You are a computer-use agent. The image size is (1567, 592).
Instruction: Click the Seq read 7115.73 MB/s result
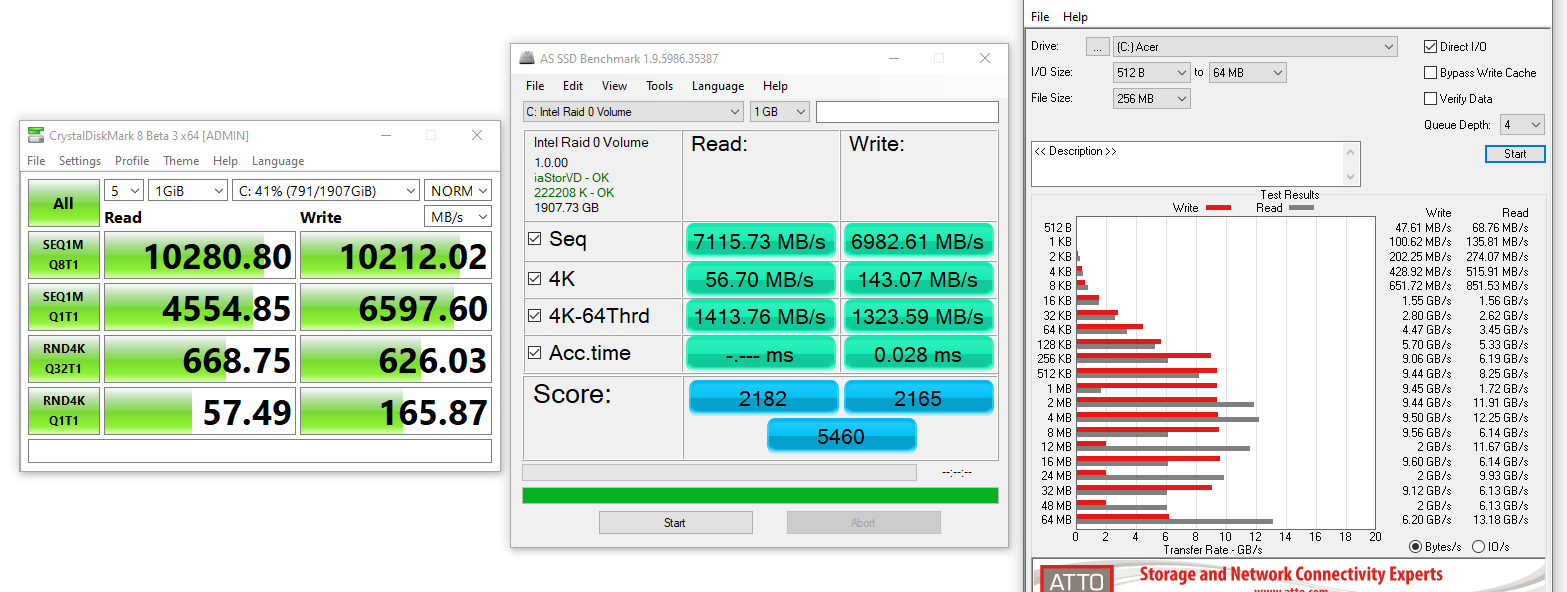click(x=761, y=242)
